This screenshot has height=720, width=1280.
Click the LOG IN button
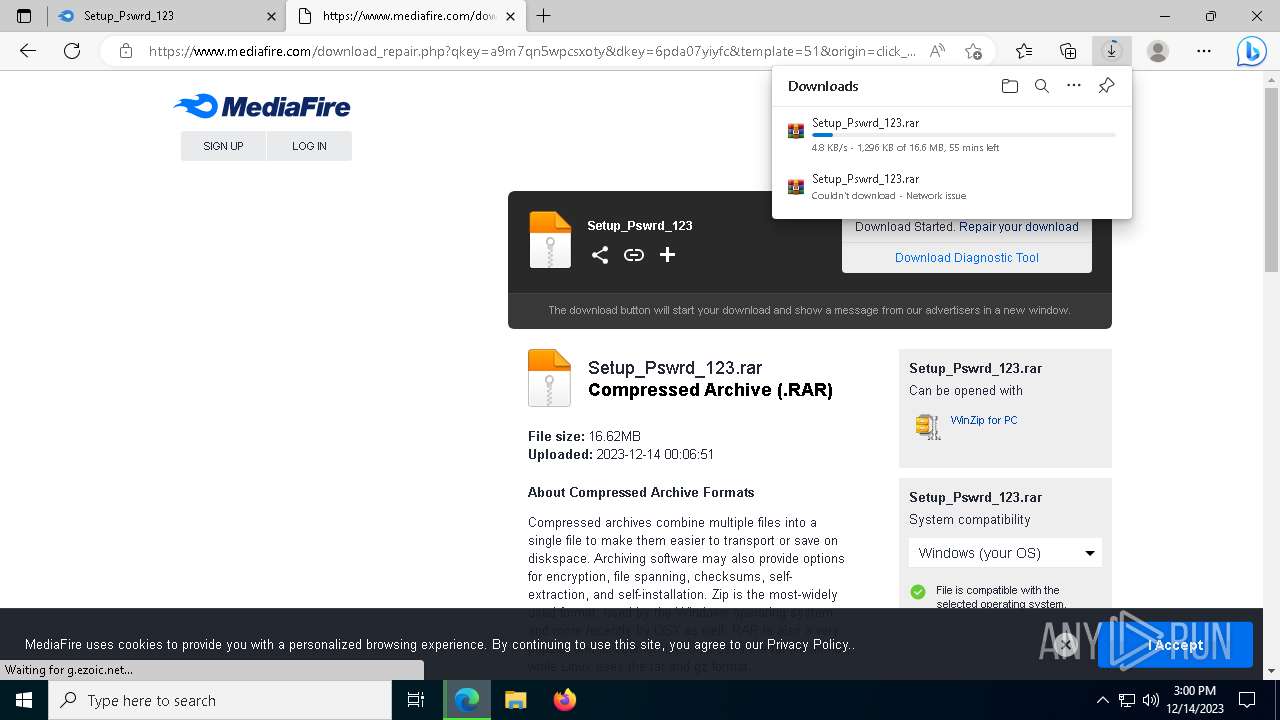(x=309, y=146)
